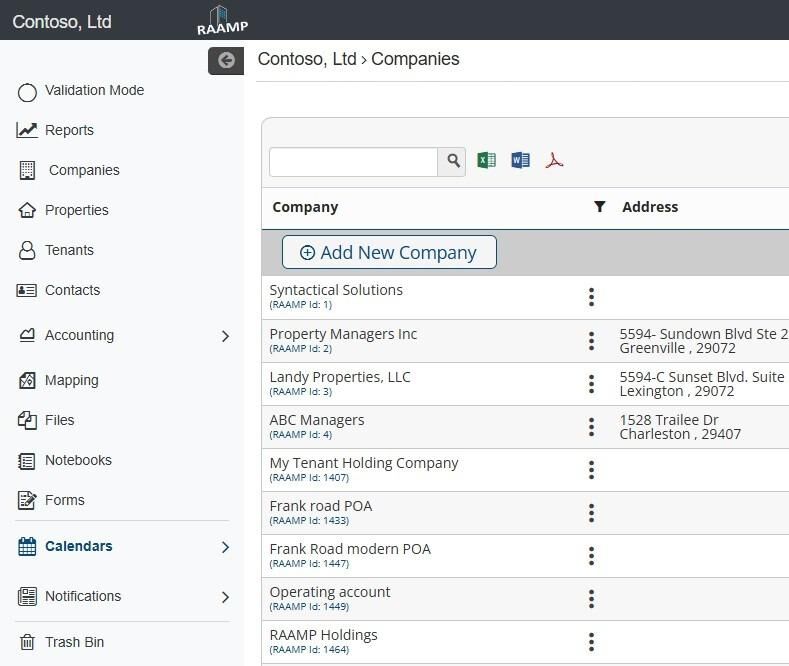Open the RAAMP Holdings row options menu

click(591, 642)
